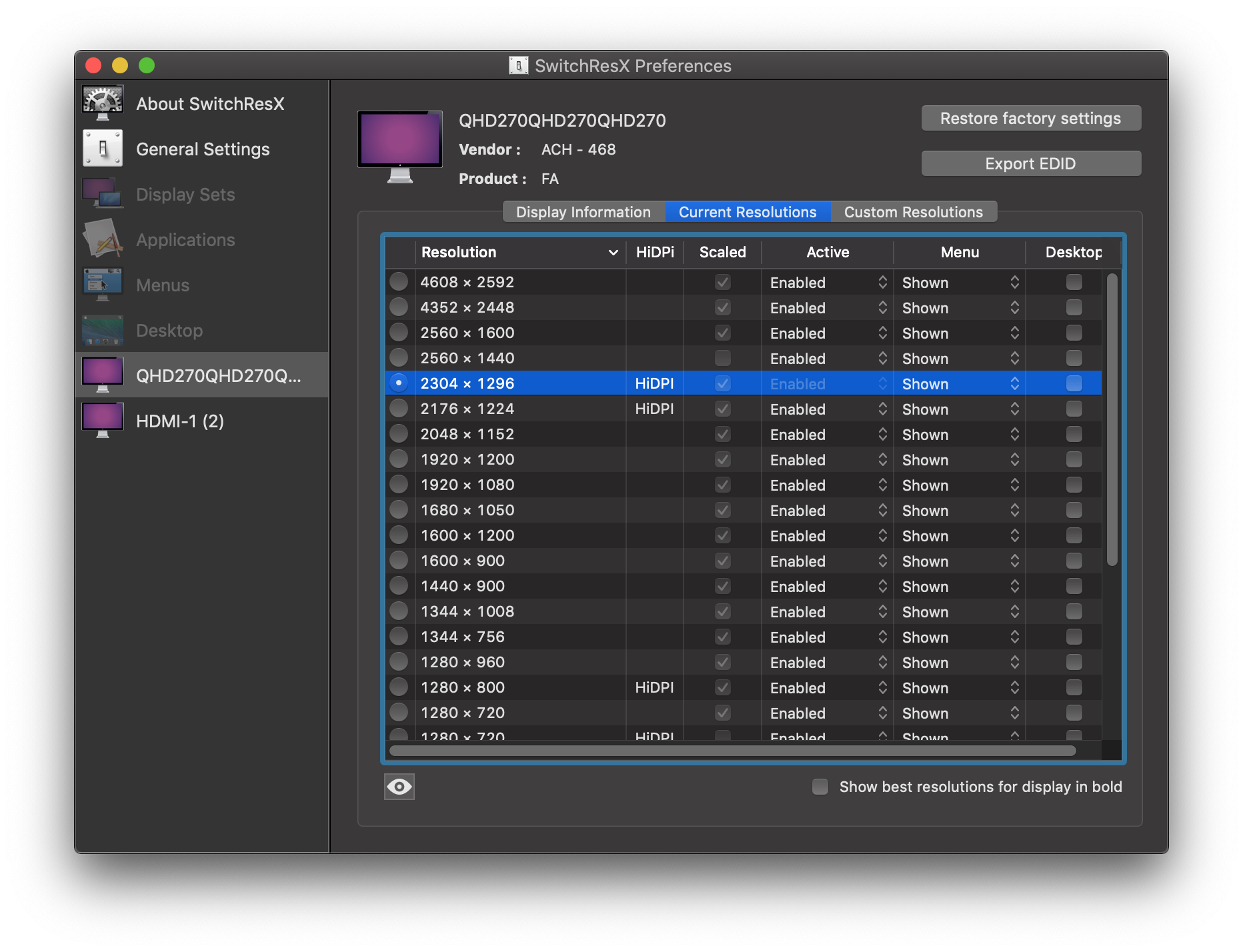Viewport: 1243px width, 952px height.
Task: Click the Desktop sidebar icon
Action: (x=103, y=330)
